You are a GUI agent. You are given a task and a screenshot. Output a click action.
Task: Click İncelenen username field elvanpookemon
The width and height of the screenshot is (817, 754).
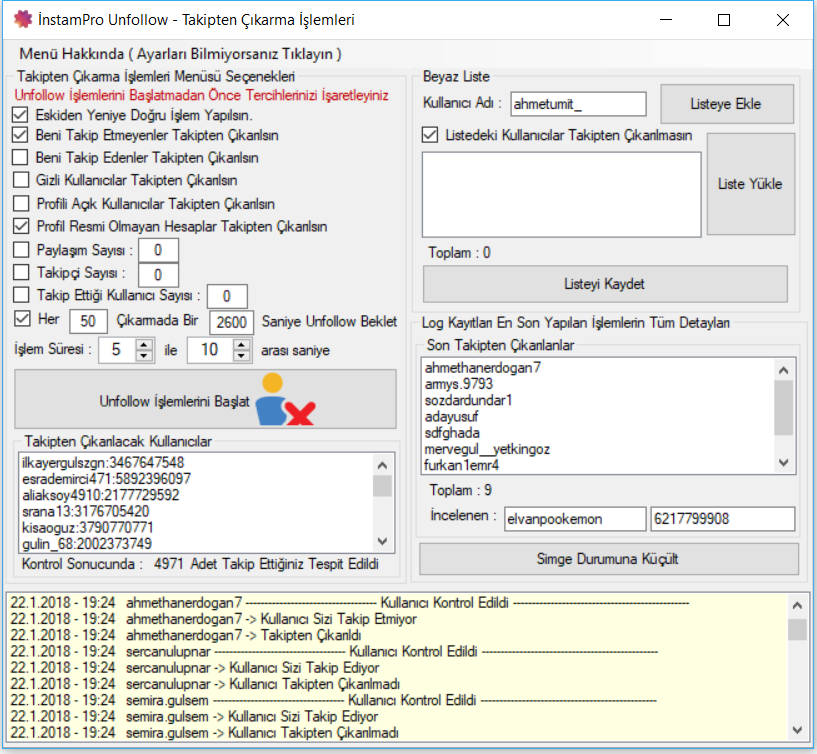[x=575, y=519]
